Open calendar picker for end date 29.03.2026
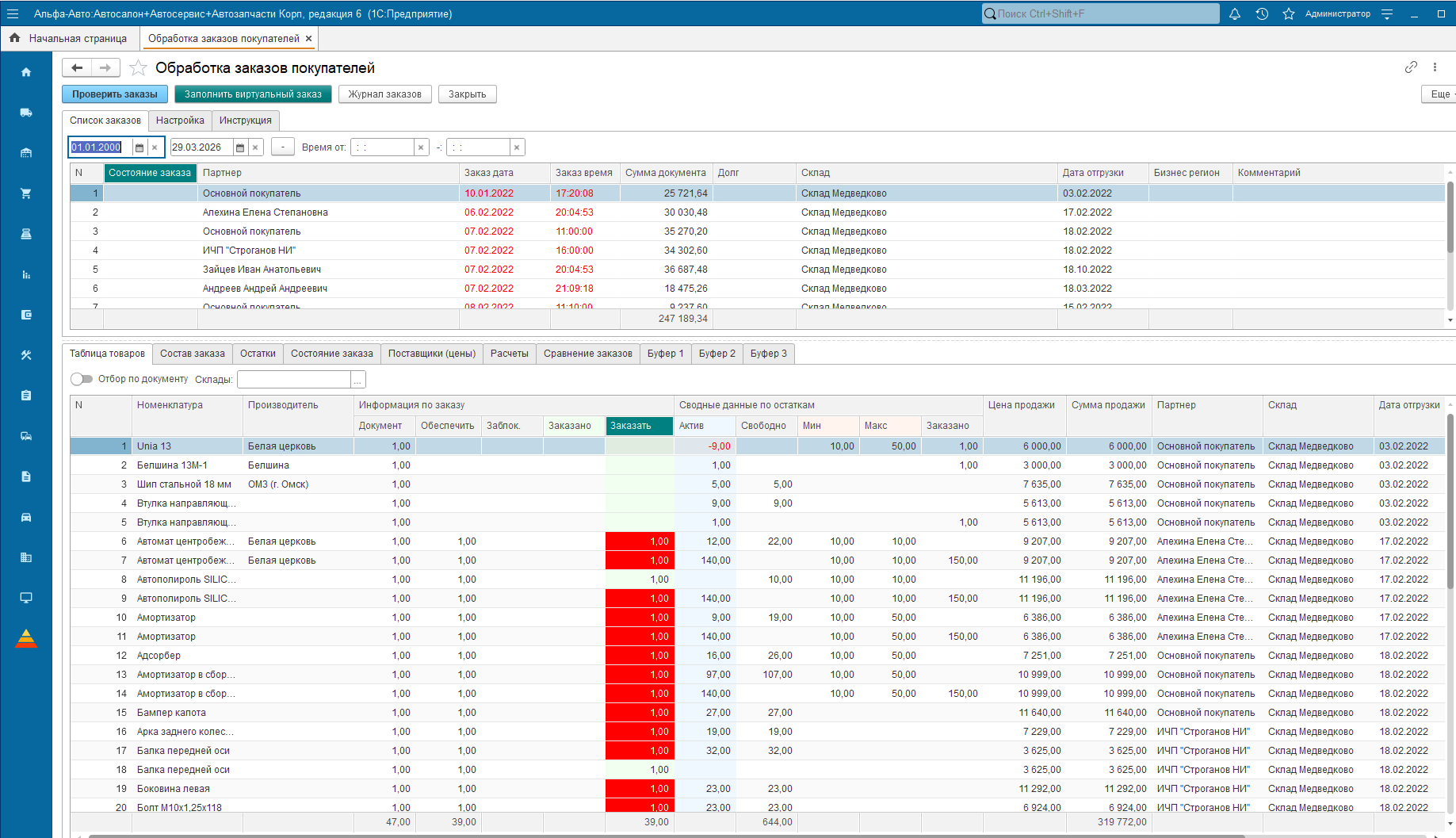Screen dimensions: 1456x838 pyautogui.click(x=240, y=147)
